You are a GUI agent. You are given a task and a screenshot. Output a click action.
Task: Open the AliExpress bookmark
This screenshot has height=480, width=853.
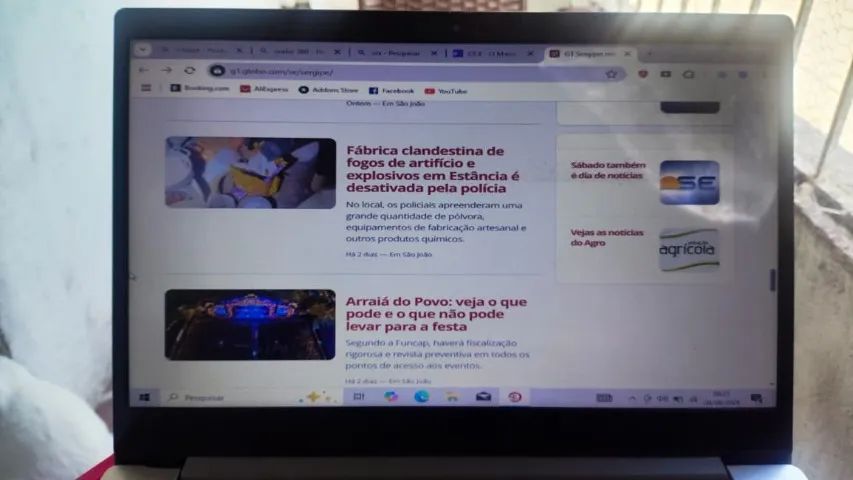pos(264,89)
